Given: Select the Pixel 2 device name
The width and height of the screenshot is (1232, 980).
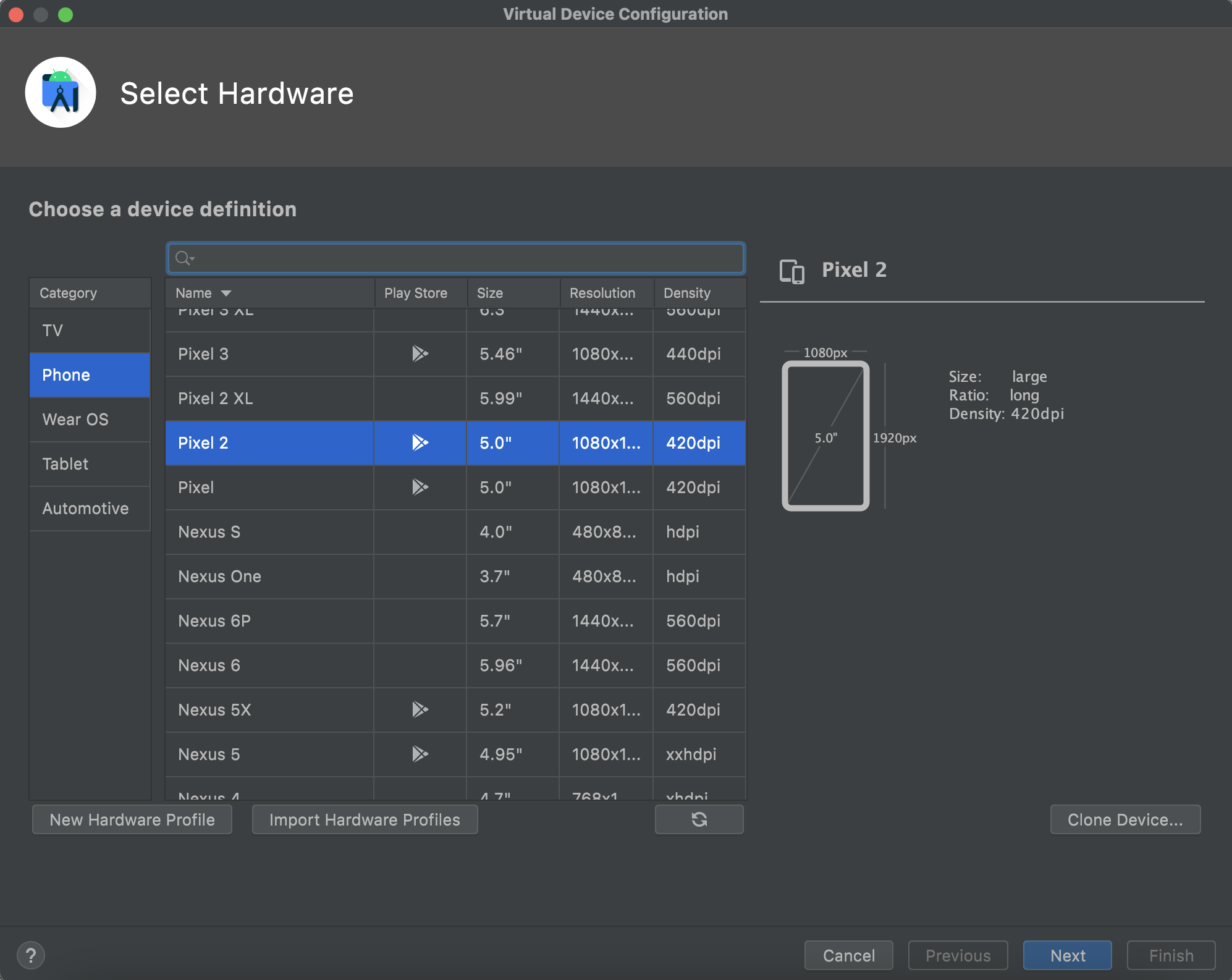Looking at the screenshot, I should click(203, 442).
